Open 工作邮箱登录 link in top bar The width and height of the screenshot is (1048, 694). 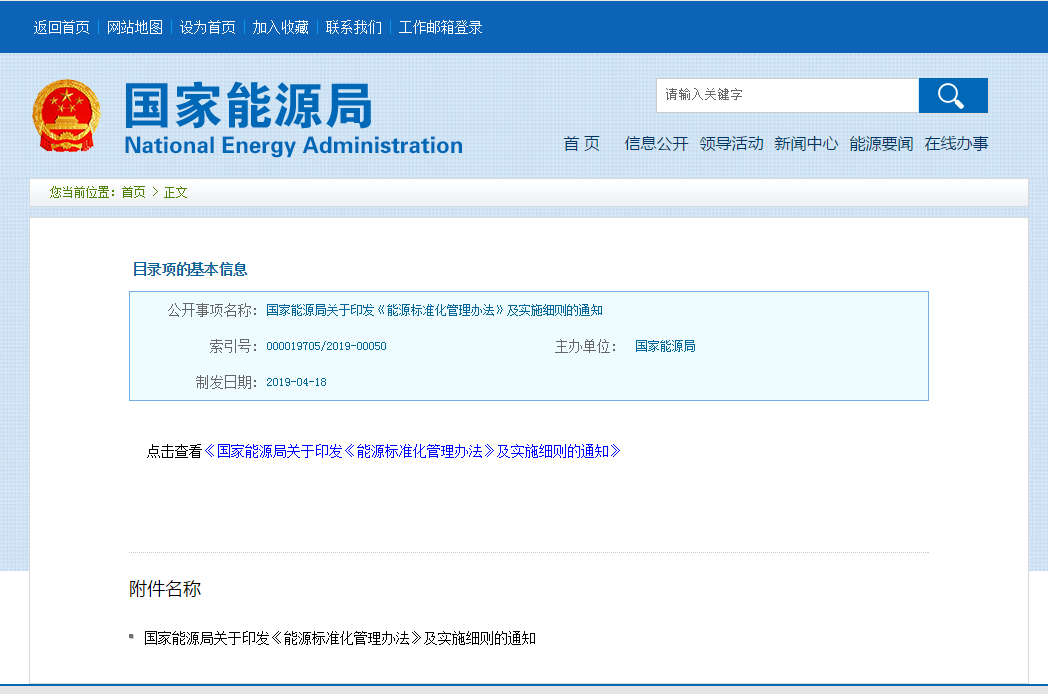(x=440, y=27)
